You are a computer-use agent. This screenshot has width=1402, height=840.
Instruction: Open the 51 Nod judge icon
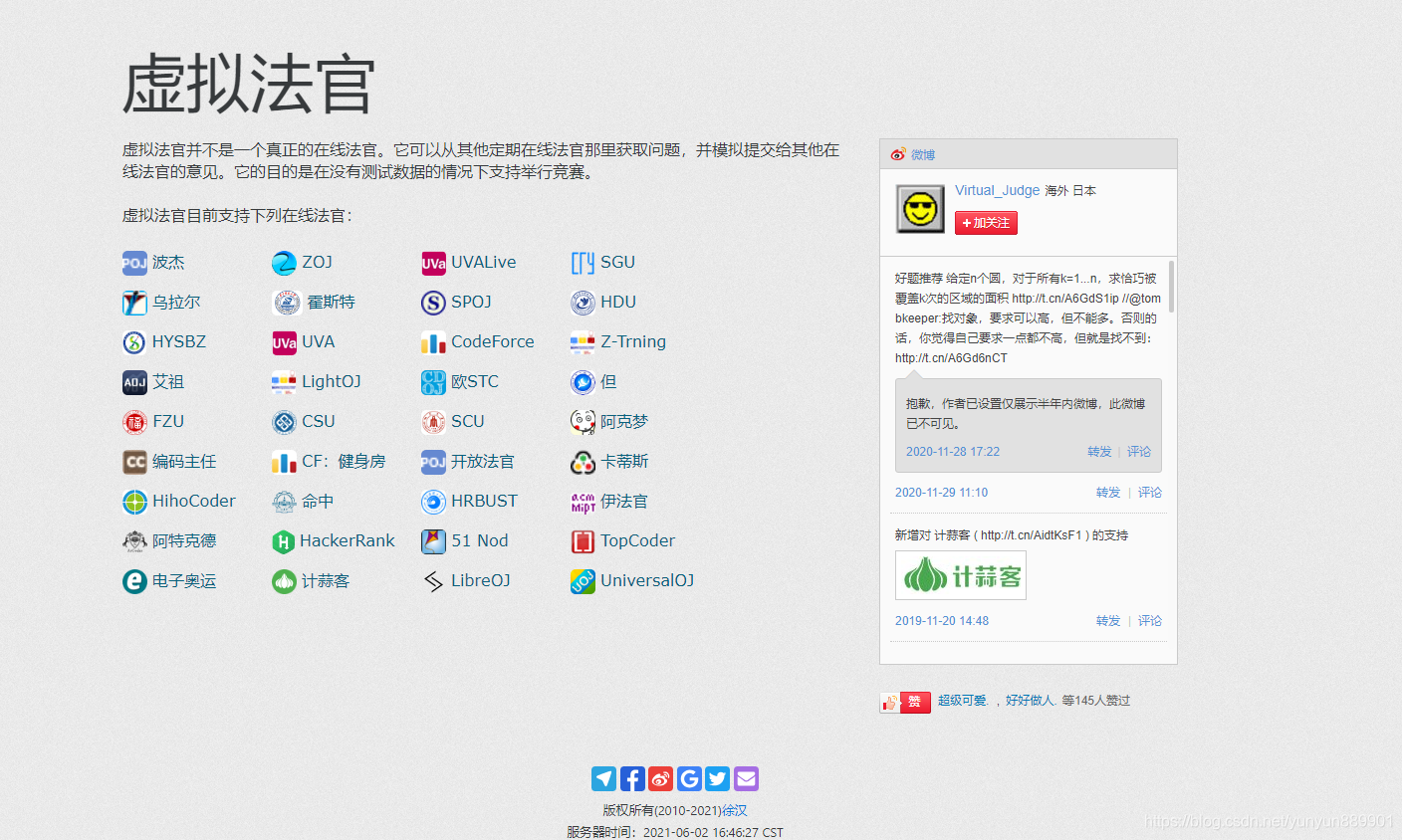[x=432, y=540]
